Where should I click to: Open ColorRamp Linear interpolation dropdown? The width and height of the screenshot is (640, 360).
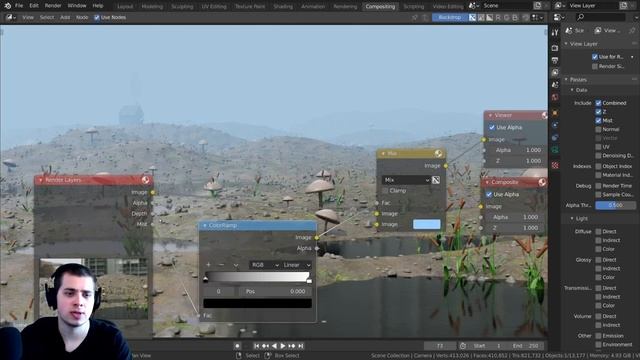coord(297,265)
